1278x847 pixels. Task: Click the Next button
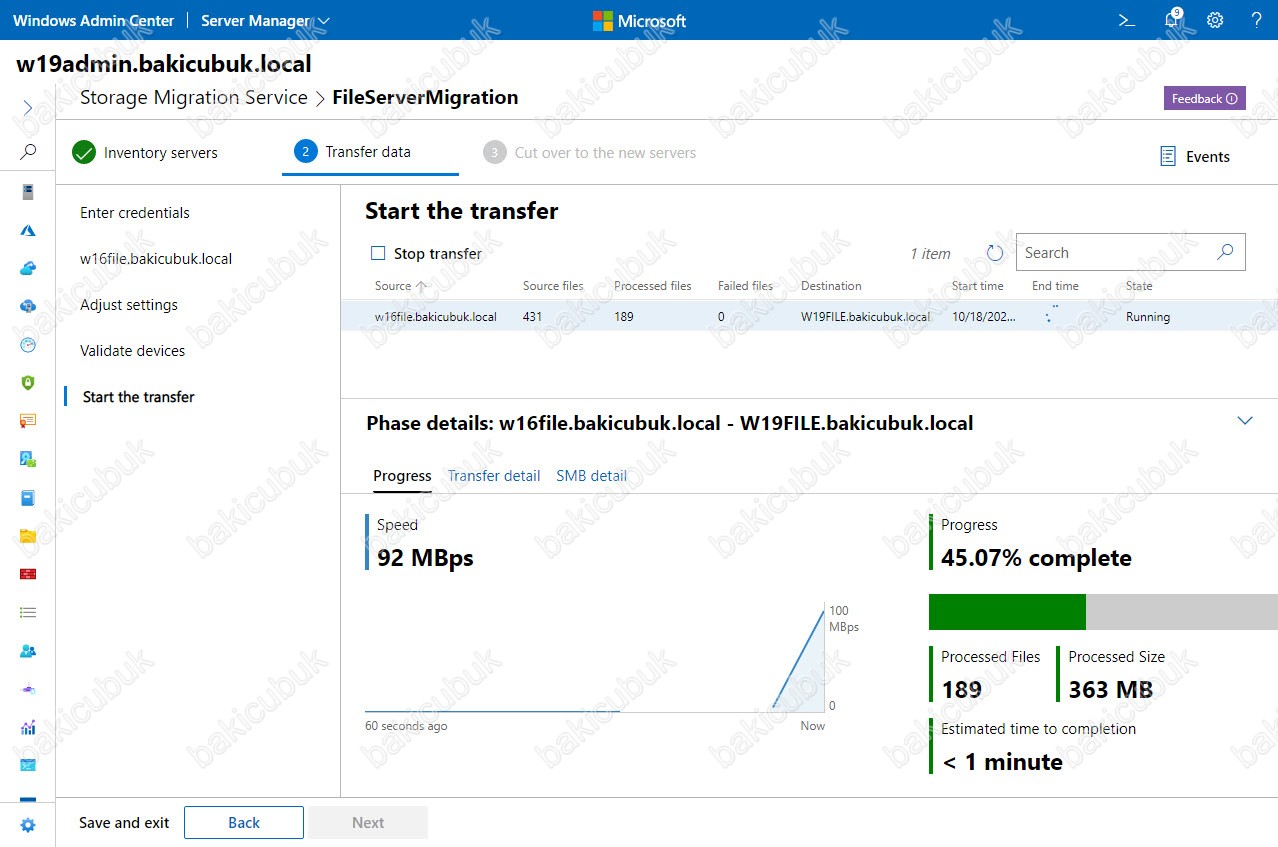point(368,822)
